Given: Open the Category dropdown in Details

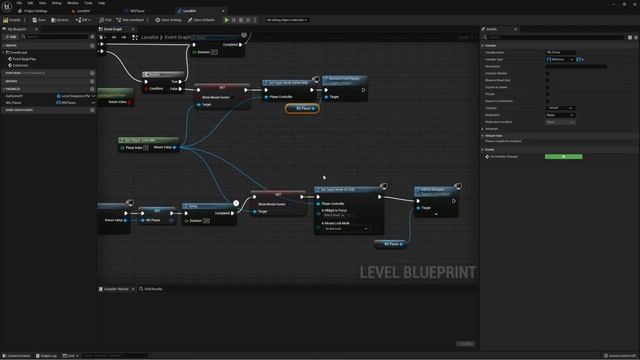Looking at the screenshot, I should [560, 108].
